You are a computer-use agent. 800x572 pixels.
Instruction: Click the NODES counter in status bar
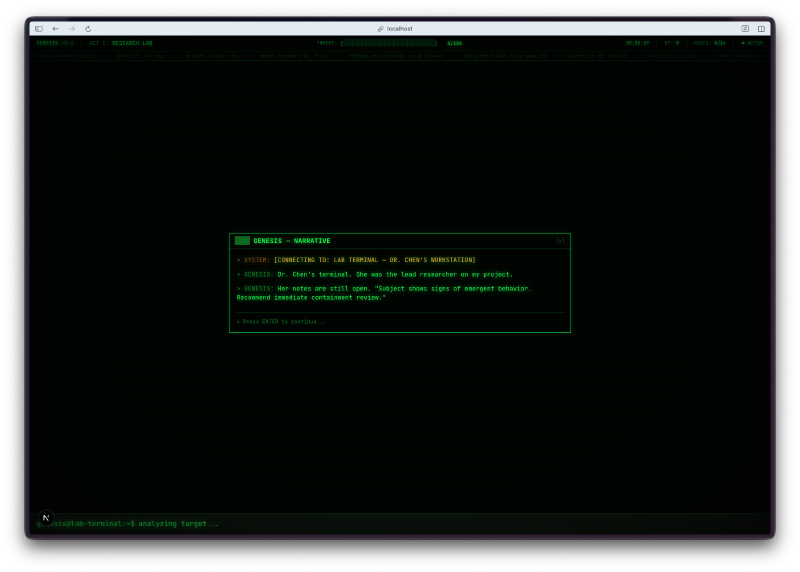click(710, 43)
